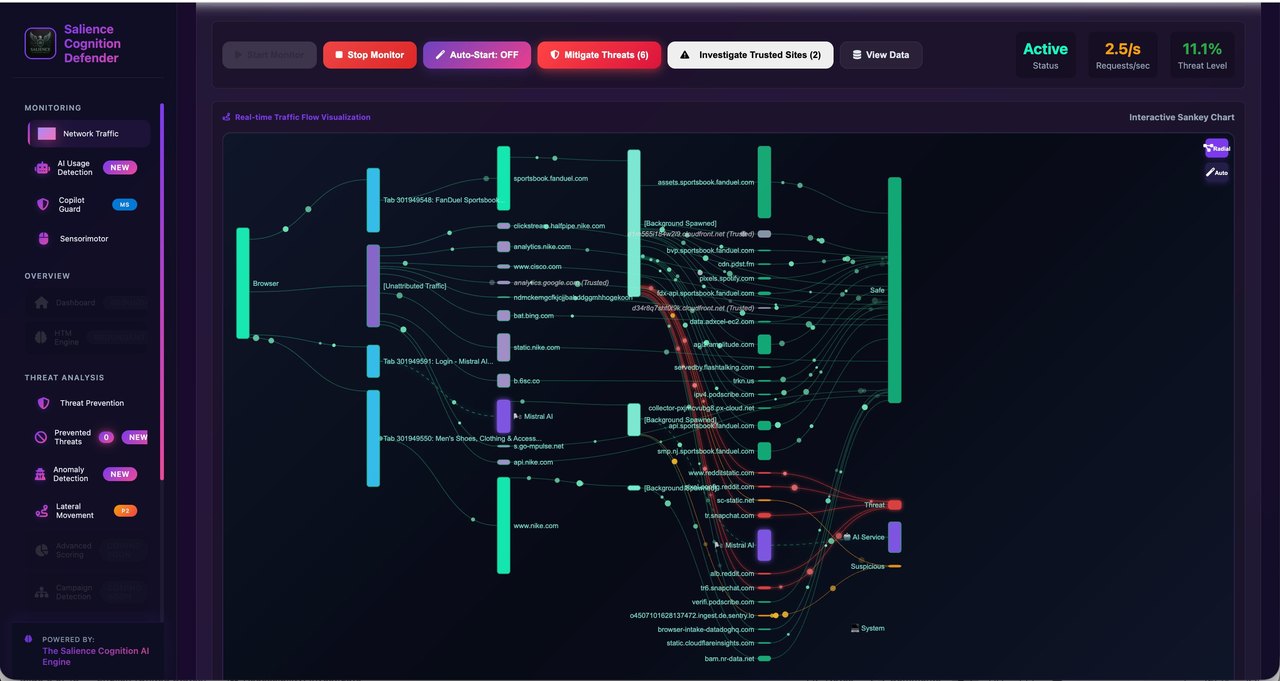Click The Salience Cognition AI Engine link
1280x681 pixels.
(x=95, y=656)
